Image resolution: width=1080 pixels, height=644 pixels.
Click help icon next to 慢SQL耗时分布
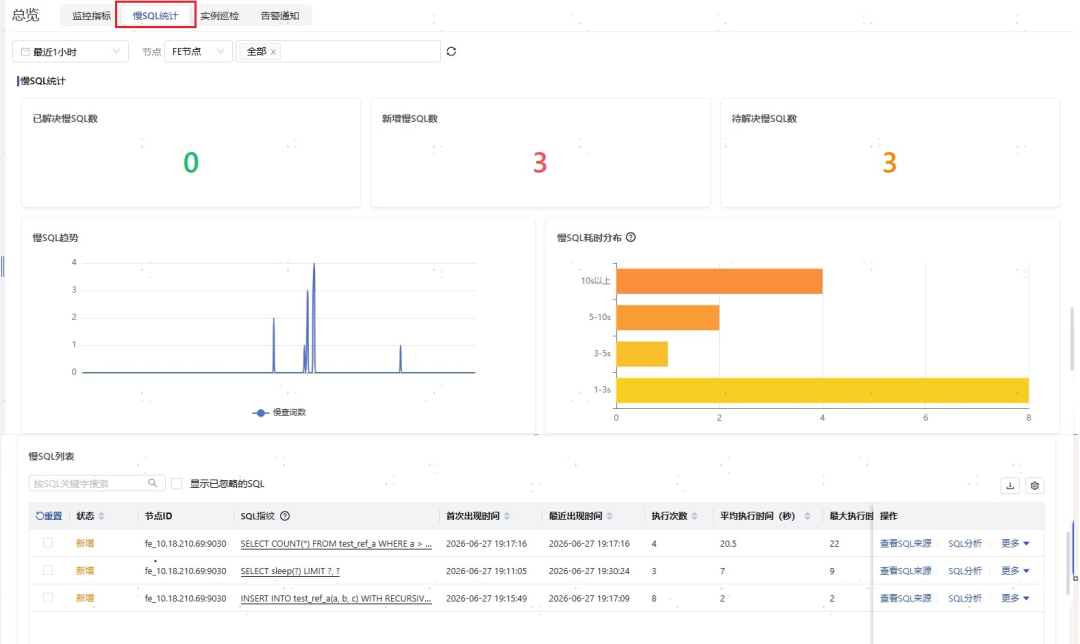coord(631,237)
